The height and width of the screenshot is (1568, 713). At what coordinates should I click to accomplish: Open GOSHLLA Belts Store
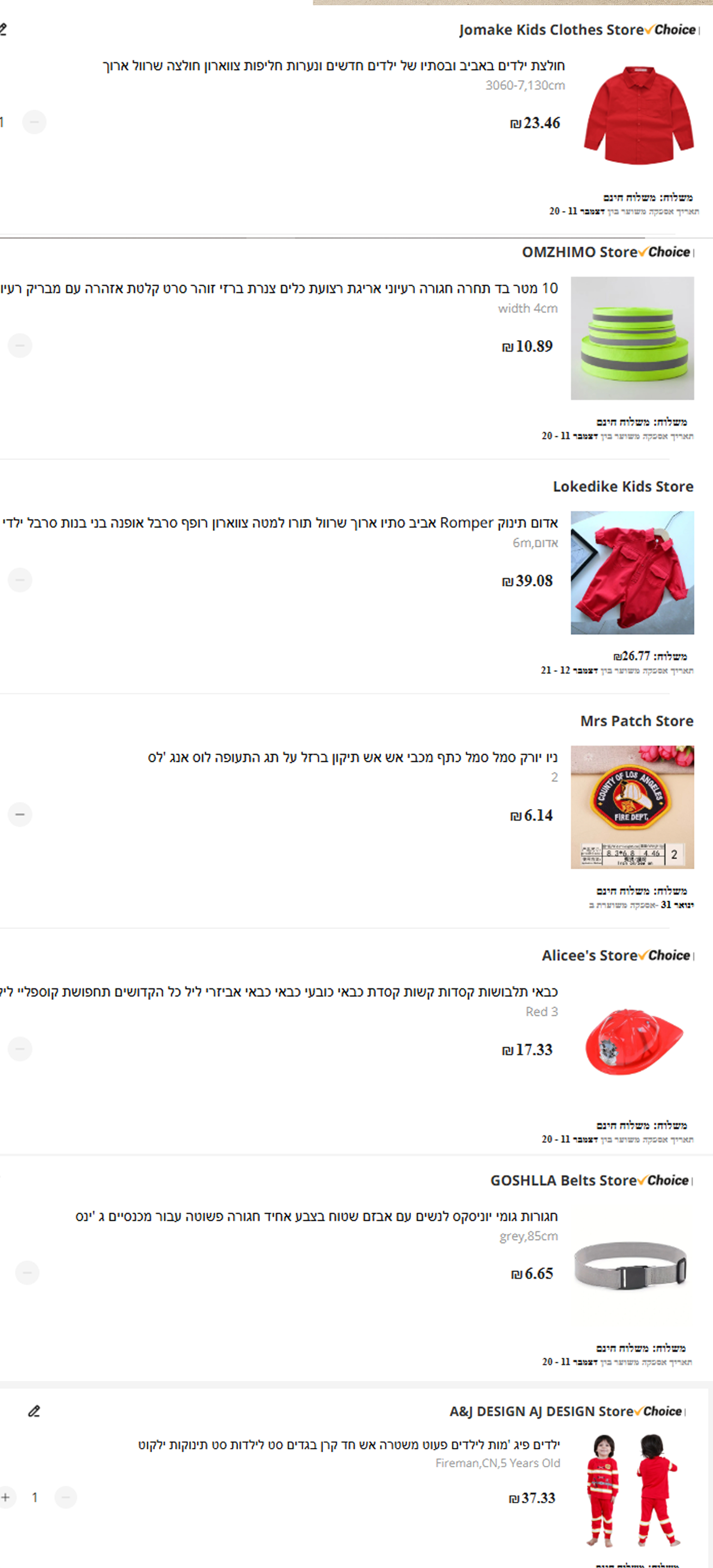pos(563,1180)
